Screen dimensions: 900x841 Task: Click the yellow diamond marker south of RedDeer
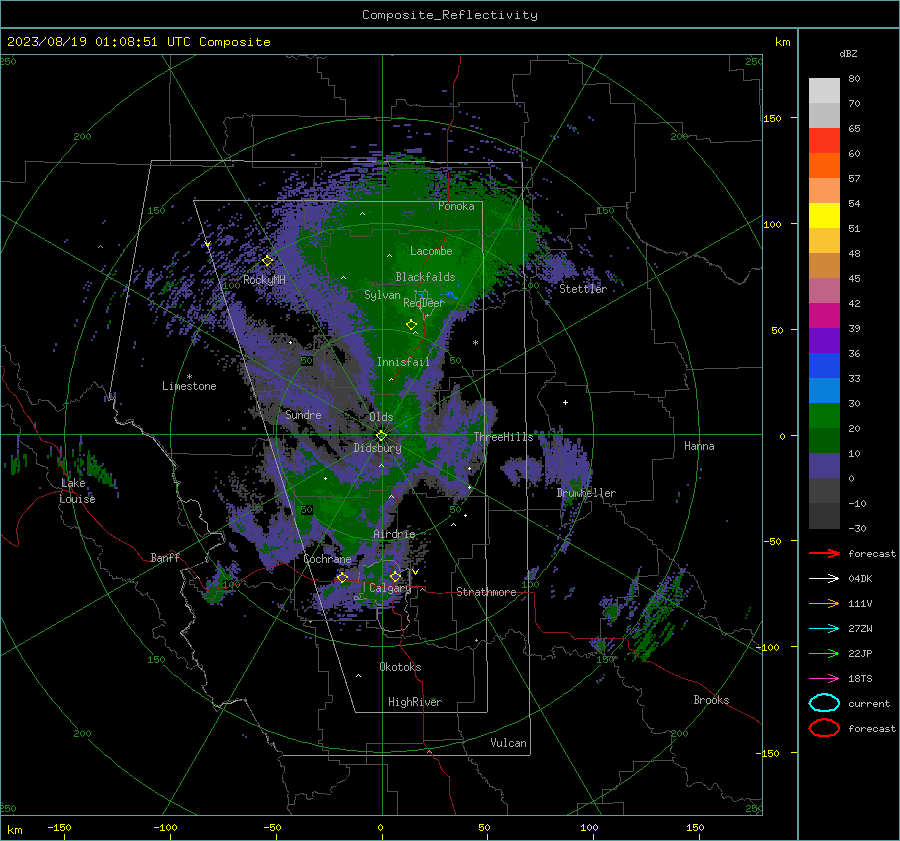click(x=411, y=325)
